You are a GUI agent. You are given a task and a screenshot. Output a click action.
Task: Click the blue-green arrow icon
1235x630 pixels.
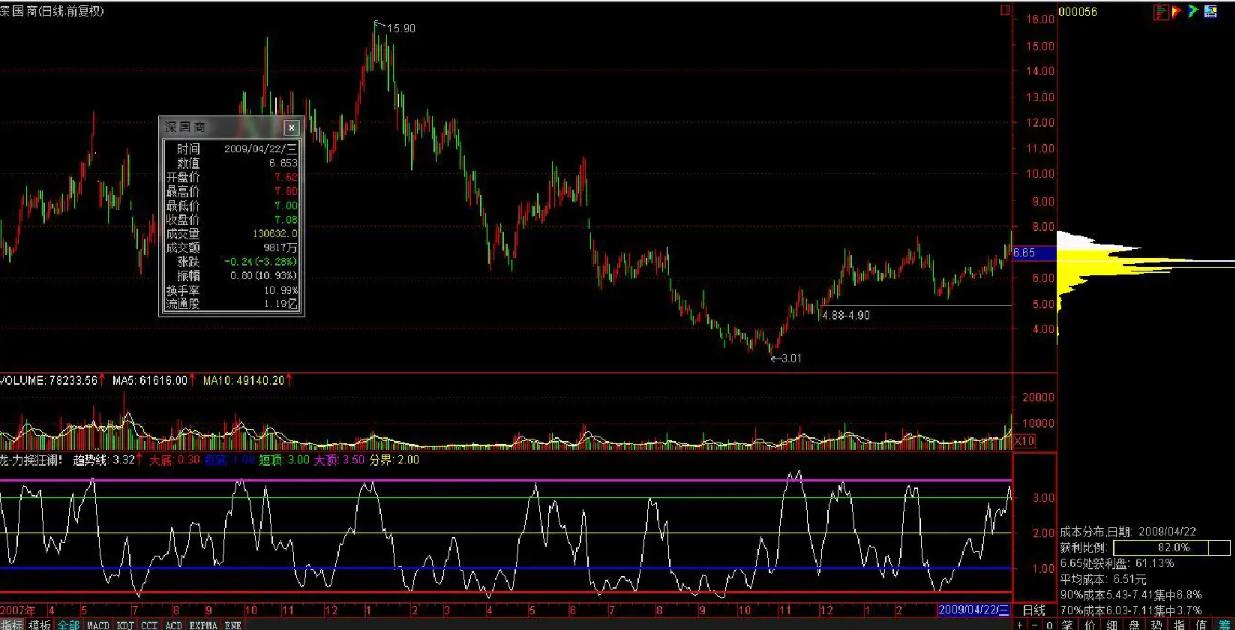coord(1193,11)
